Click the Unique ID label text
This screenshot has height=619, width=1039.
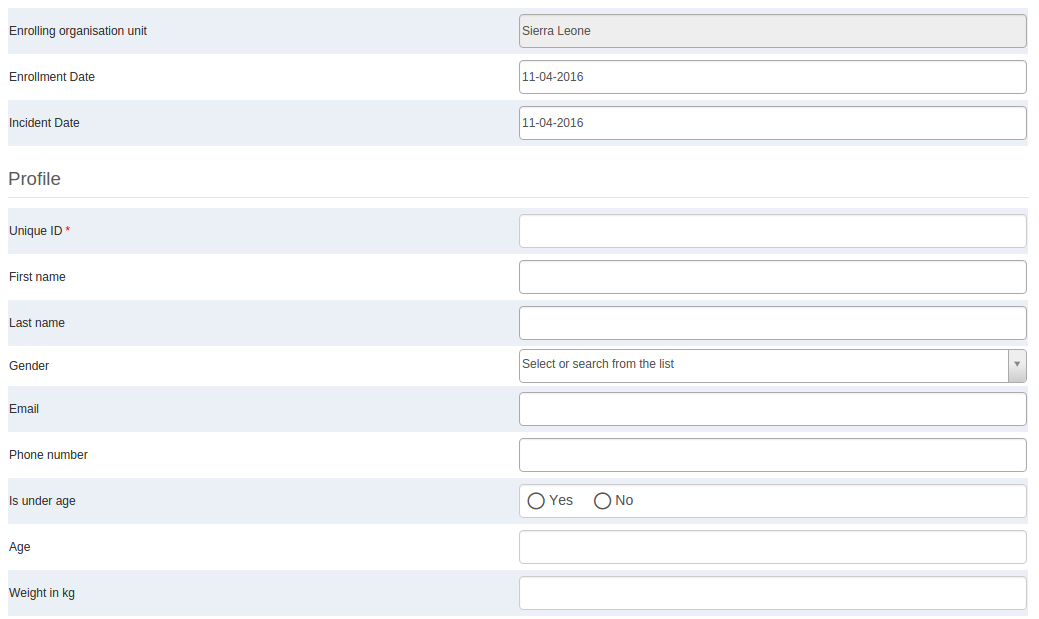[36, 231]
